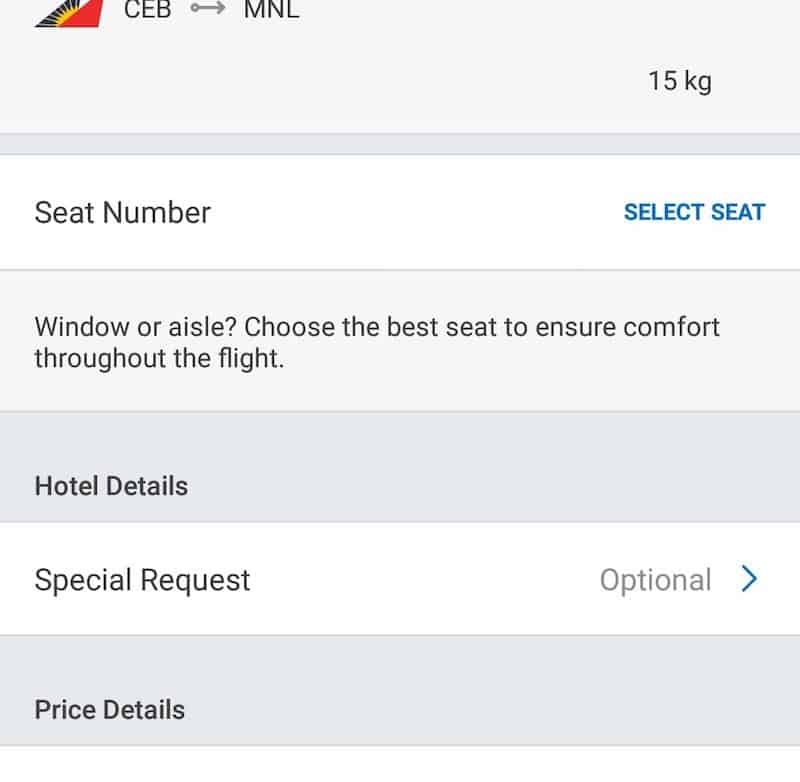Click the Price Details section header
Screen dimensions: 800x782
[x=110, y=710]
